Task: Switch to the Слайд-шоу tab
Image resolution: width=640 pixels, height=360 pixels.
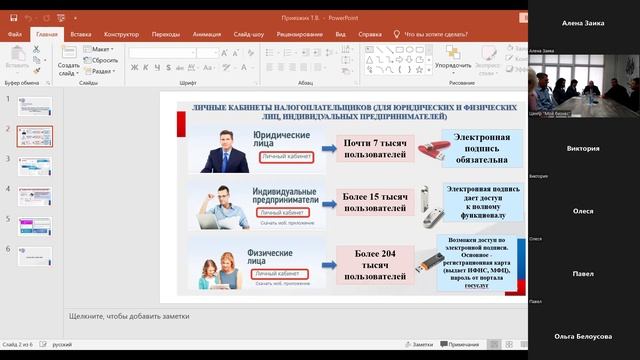Action: pyautogui.click(x=249, y=34)
